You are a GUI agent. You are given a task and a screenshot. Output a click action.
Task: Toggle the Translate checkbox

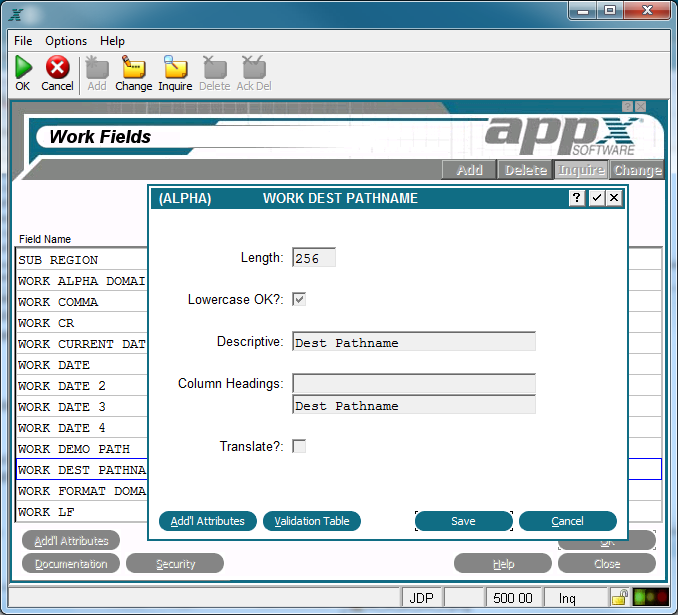[x=299, y=446]
